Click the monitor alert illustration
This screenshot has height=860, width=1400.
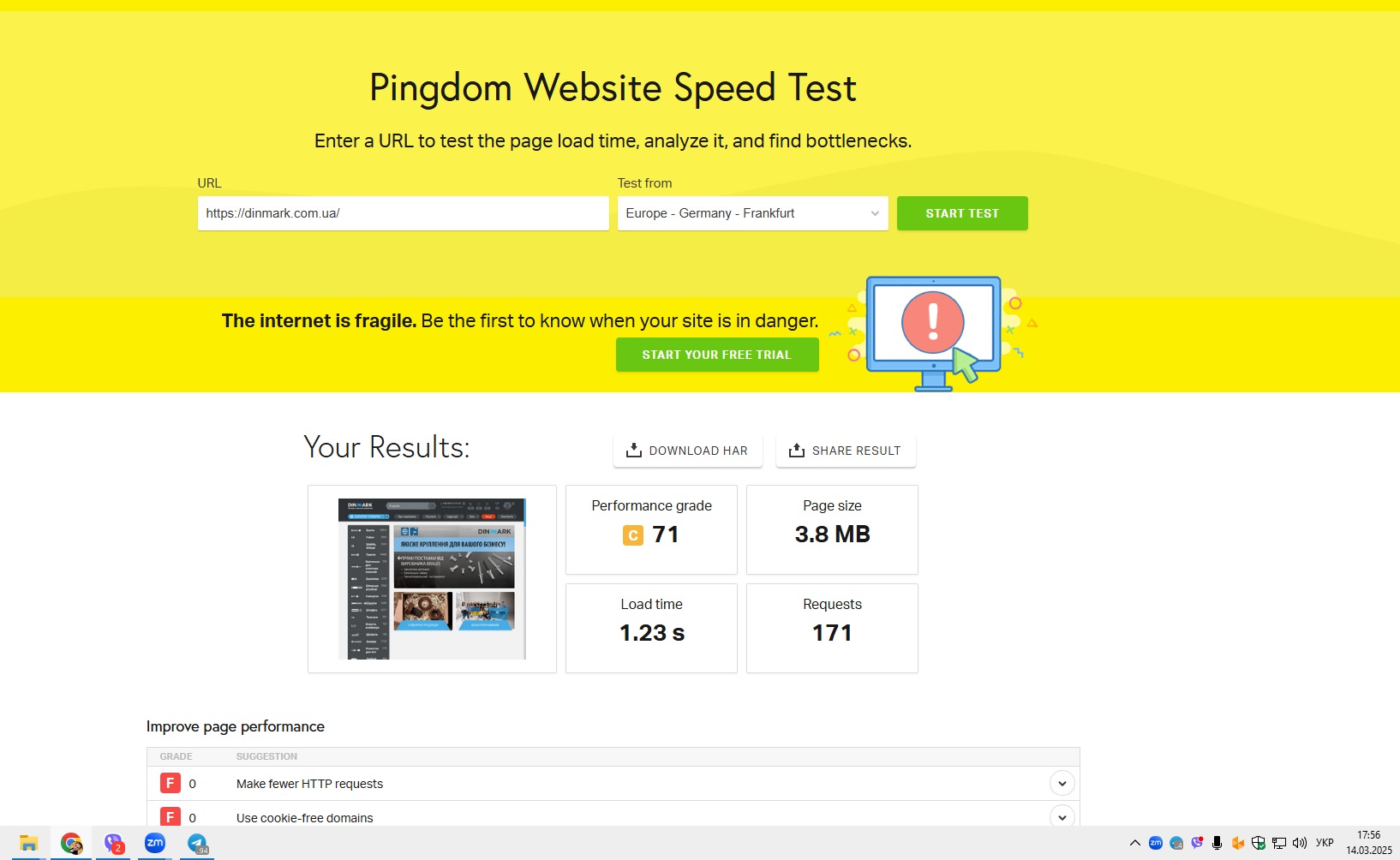pos(934,333)
